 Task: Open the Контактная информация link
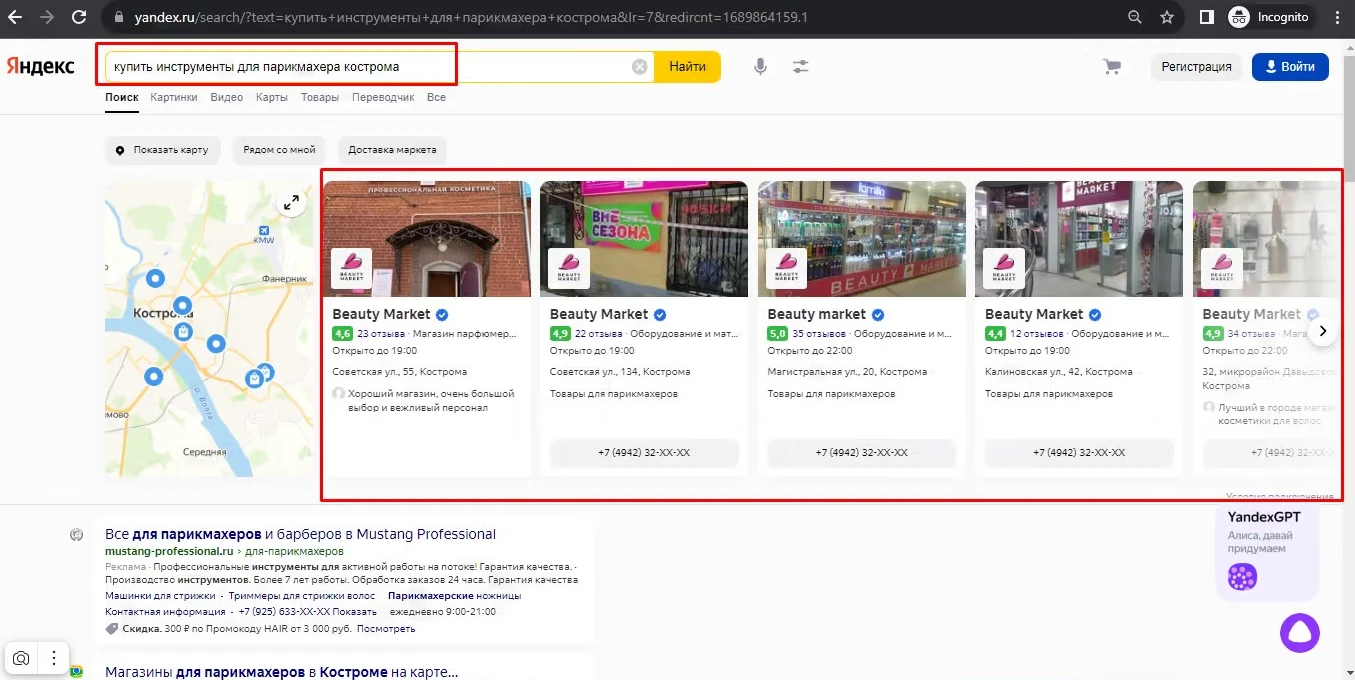[165, 611]
